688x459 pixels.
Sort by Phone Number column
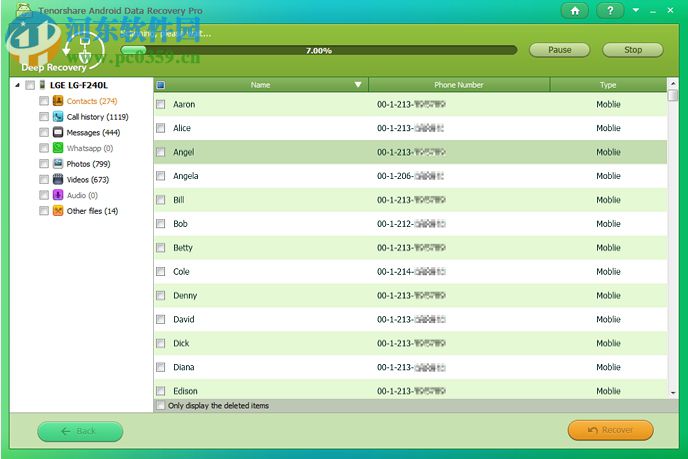pos(459,85)
